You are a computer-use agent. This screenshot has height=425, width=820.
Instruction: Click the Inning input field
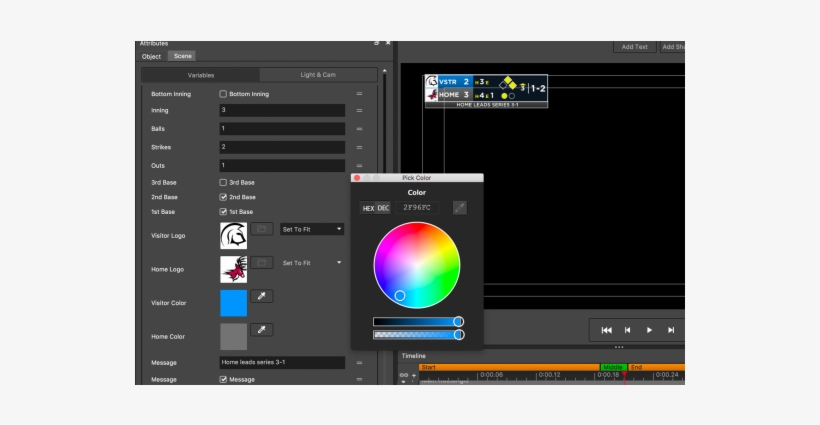coord(282,110)
